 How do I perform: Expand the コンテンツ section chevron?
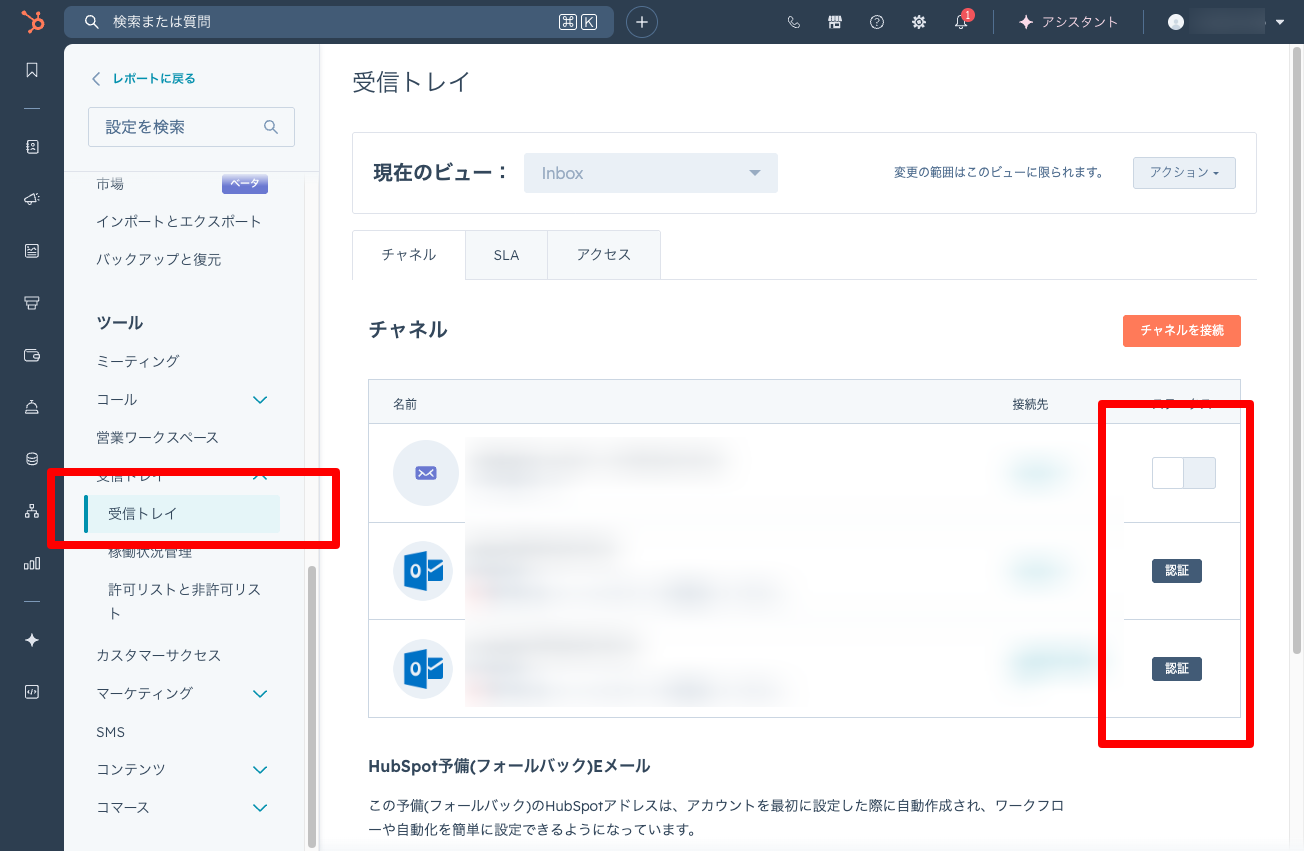coord(260,770)
